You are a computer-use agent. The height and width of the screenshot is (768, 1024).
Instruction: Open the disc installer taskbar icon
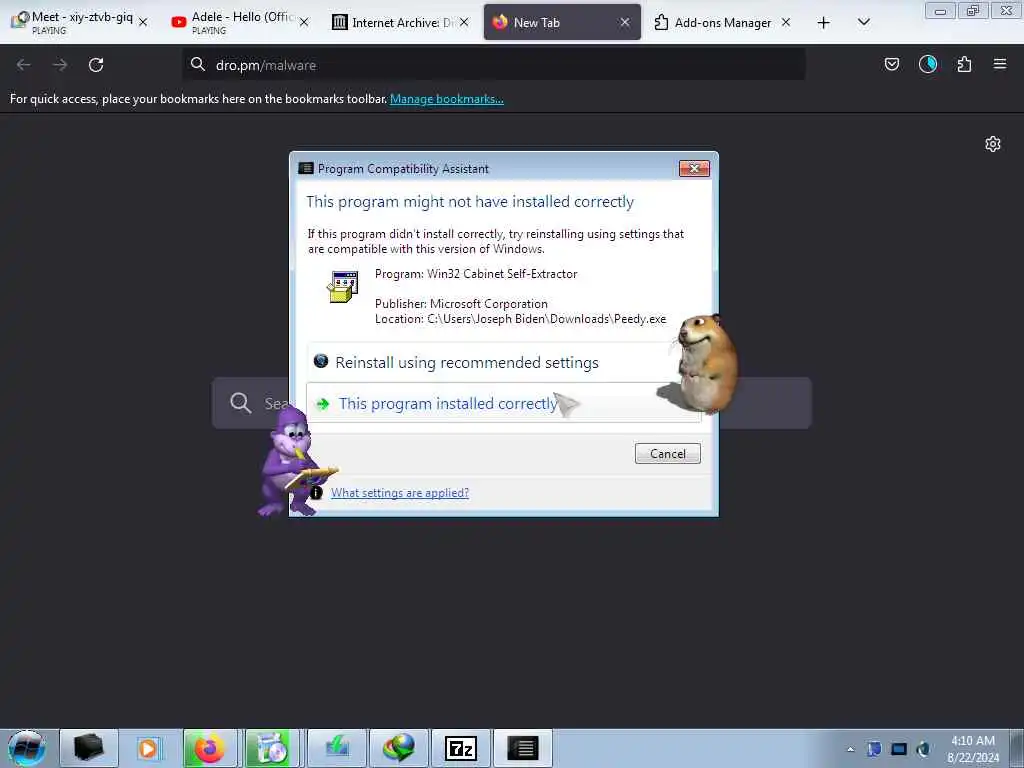pos(272,748)
